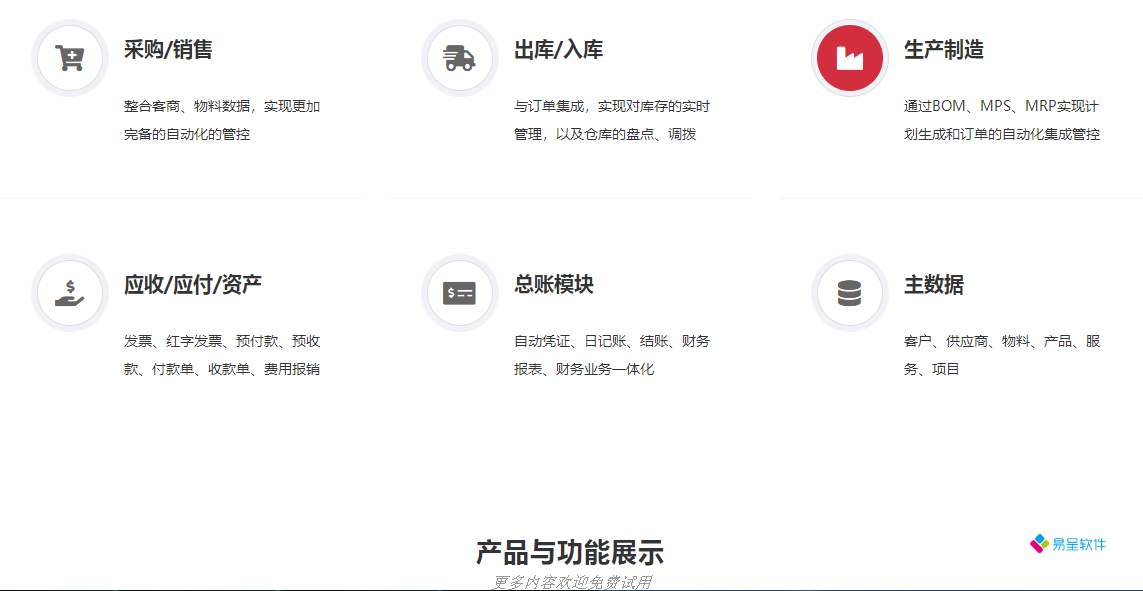Open the 应收/应付/资产 heading

(193, 285)
